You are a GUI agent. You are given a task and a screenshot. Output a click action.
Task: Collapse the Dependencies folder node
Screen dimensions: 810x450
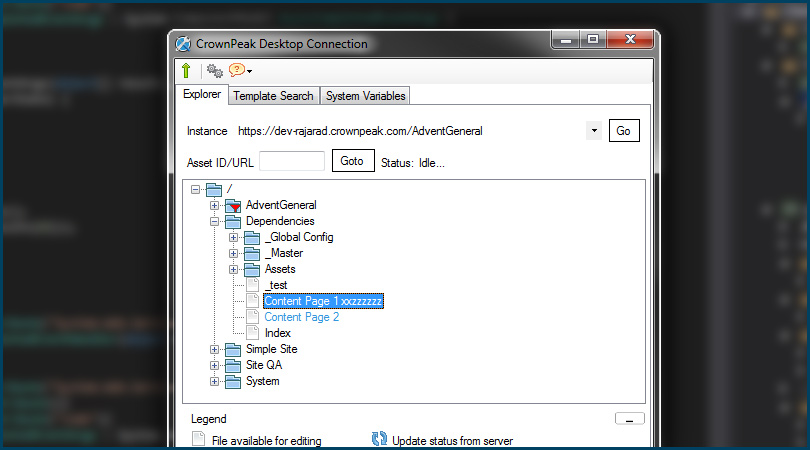(x=214, y=222)
